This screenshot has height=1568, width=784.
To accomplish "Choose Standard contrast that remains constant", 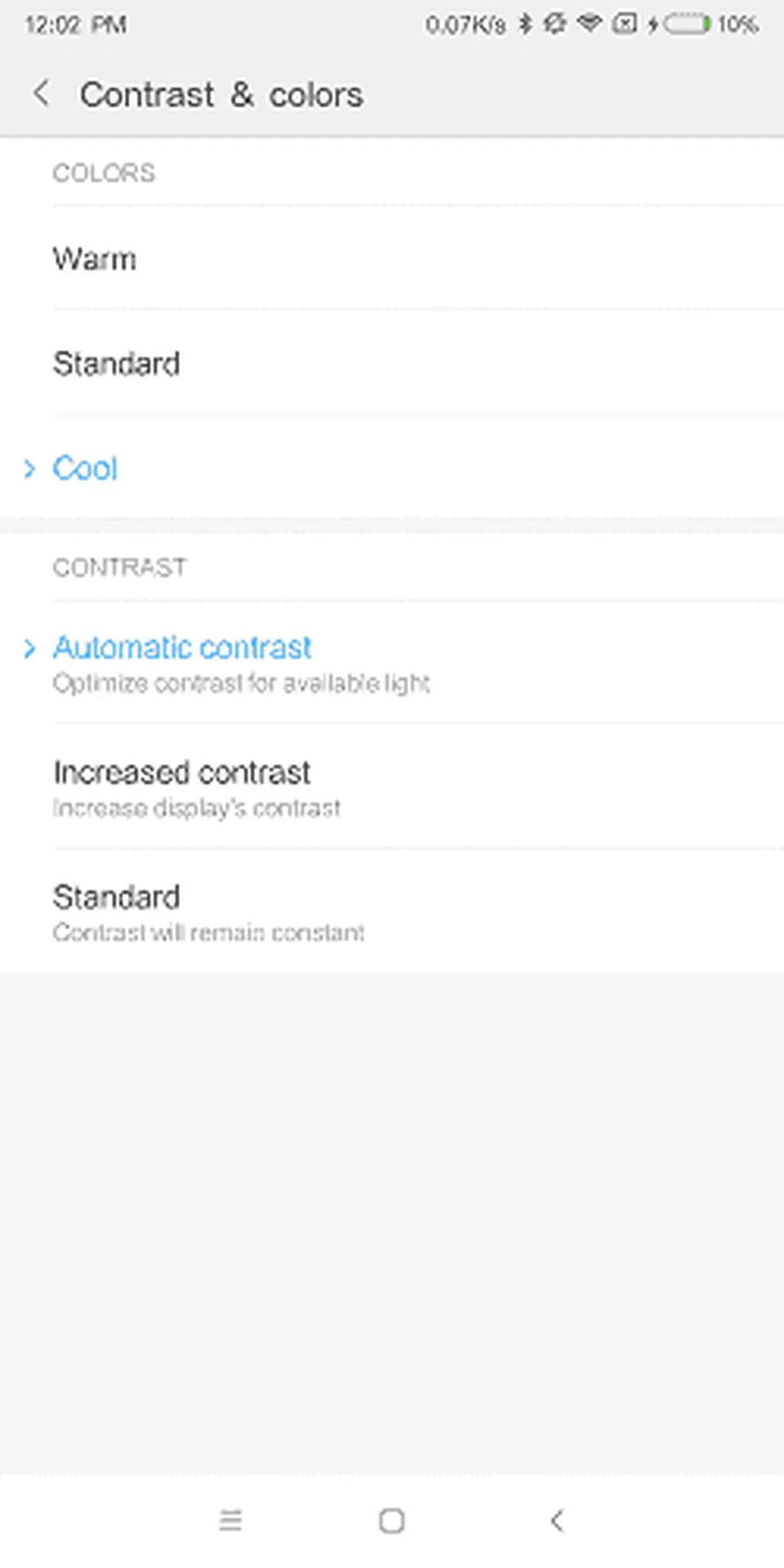I will tap(116, 898).
